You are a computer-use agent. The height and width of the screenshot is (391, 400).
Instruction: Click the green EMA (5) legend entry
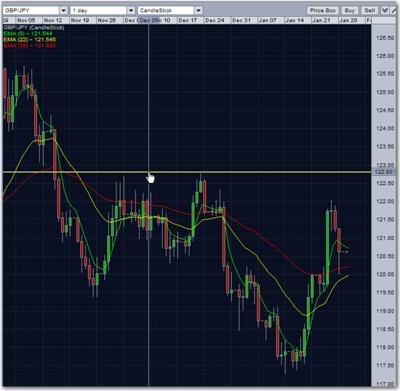28,34
